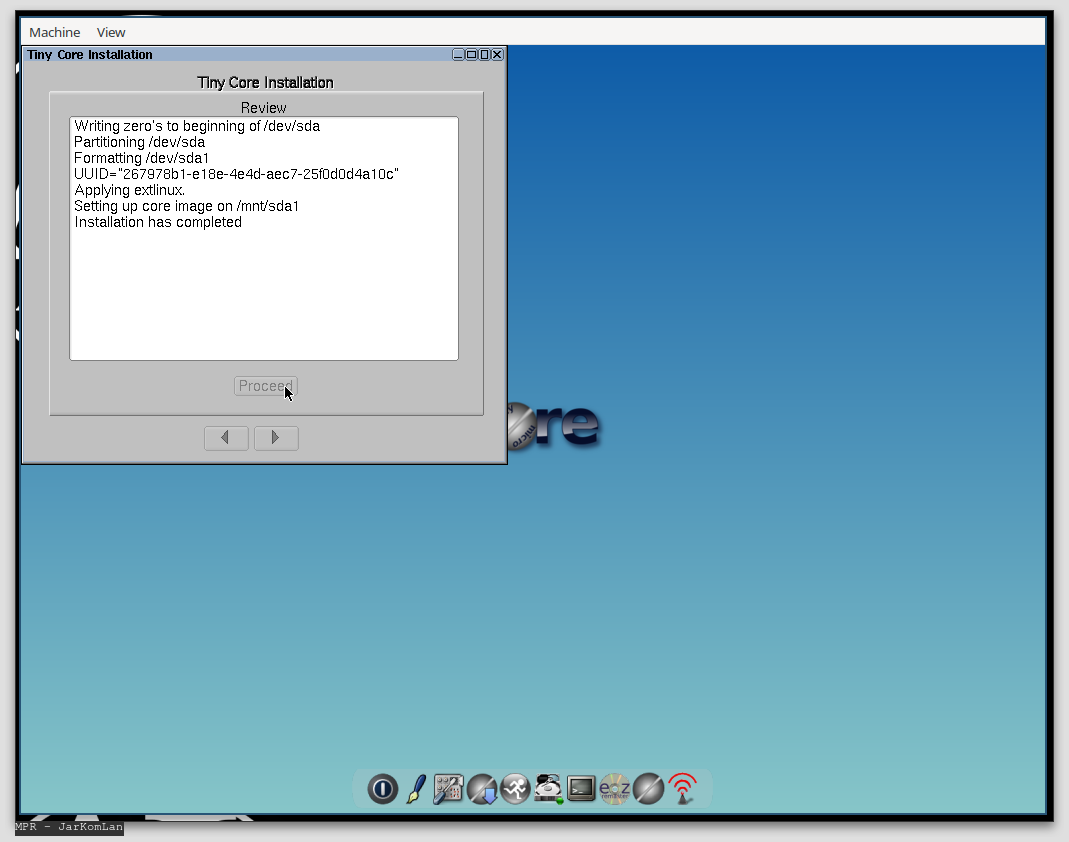This screenshot has height=842, width=1069.
Task: Launch the Run tool running-man icon
Action: point(515,789)
